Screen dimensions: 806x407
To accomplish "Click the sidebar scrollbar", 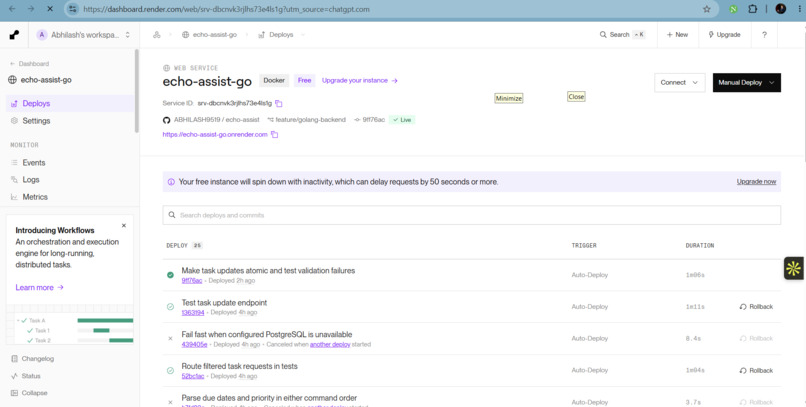I will pyautogui.click(x=137, y=91).
